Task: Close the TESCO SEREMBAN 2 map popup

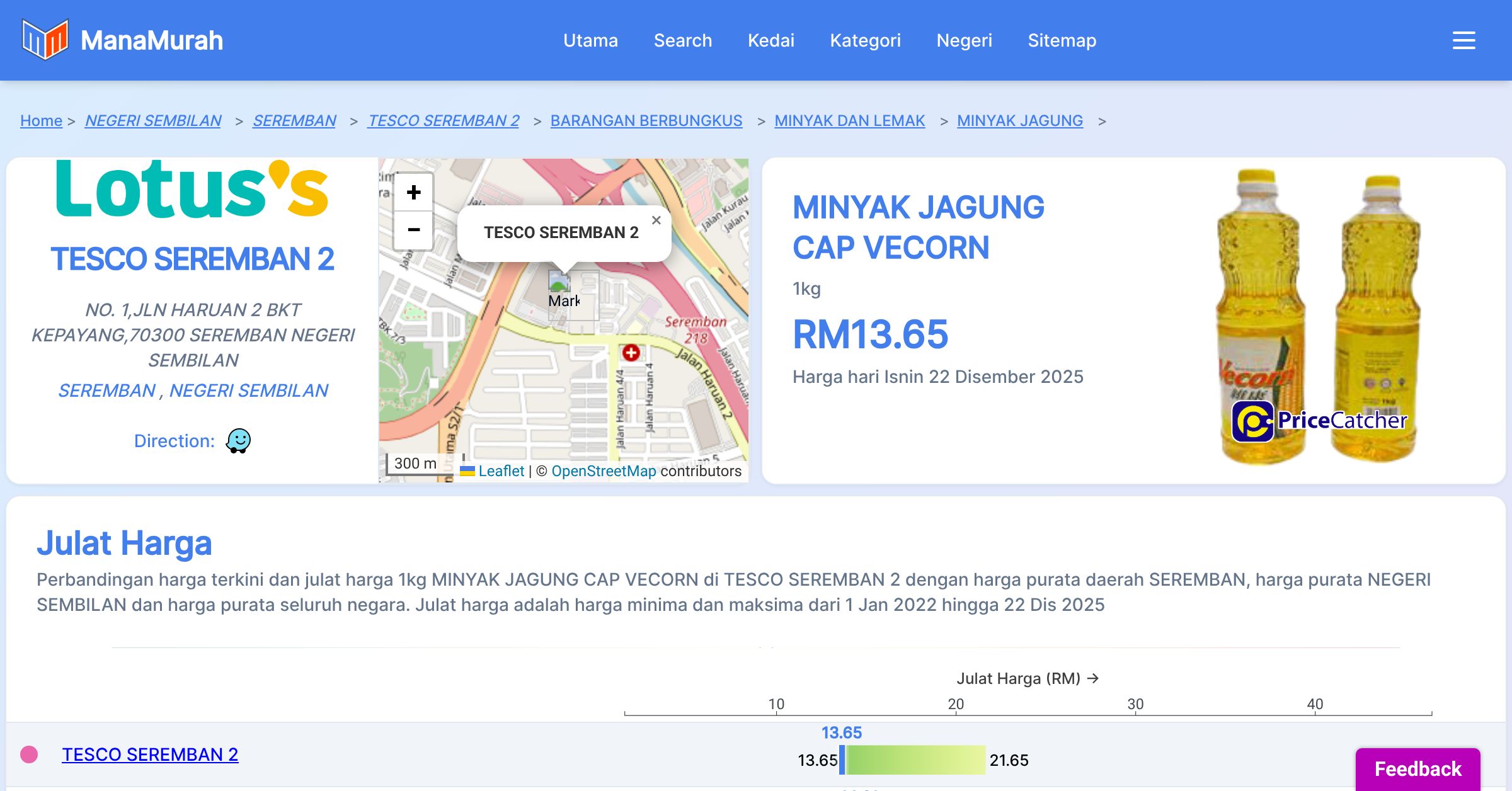Action: coord(656,220)
